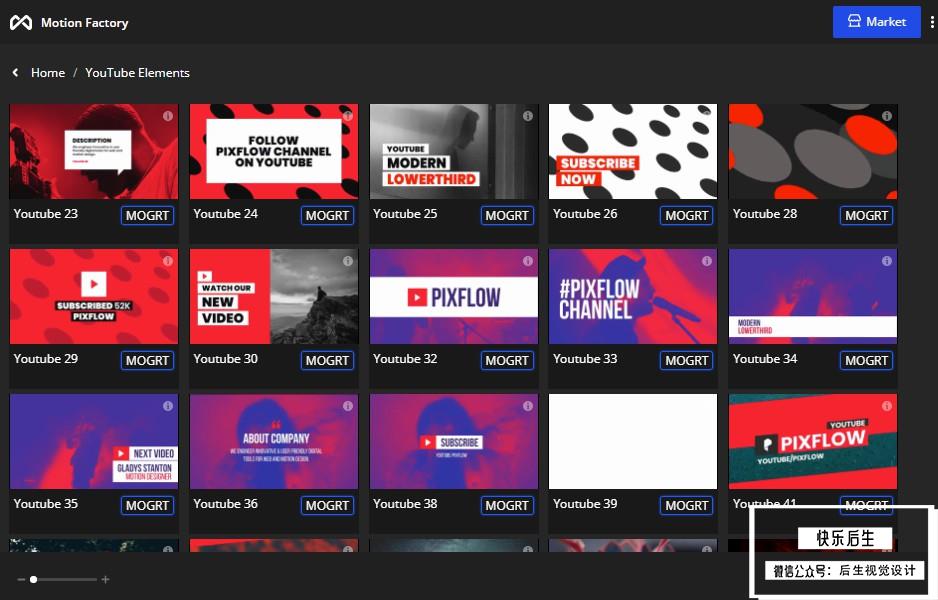Screen dimensions: 938x600
Task: Increase thumbnail size with plus icon
Action: coord(105,579)
